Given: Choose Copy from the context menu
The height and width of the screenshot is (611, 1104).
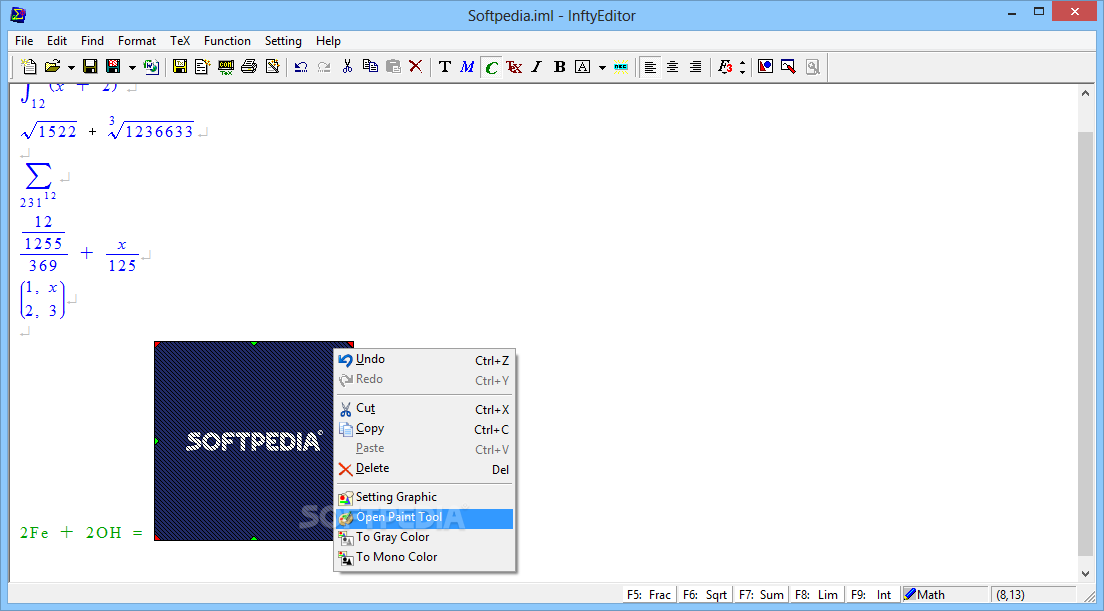Looking at the screenshot, I should [425, 429].
